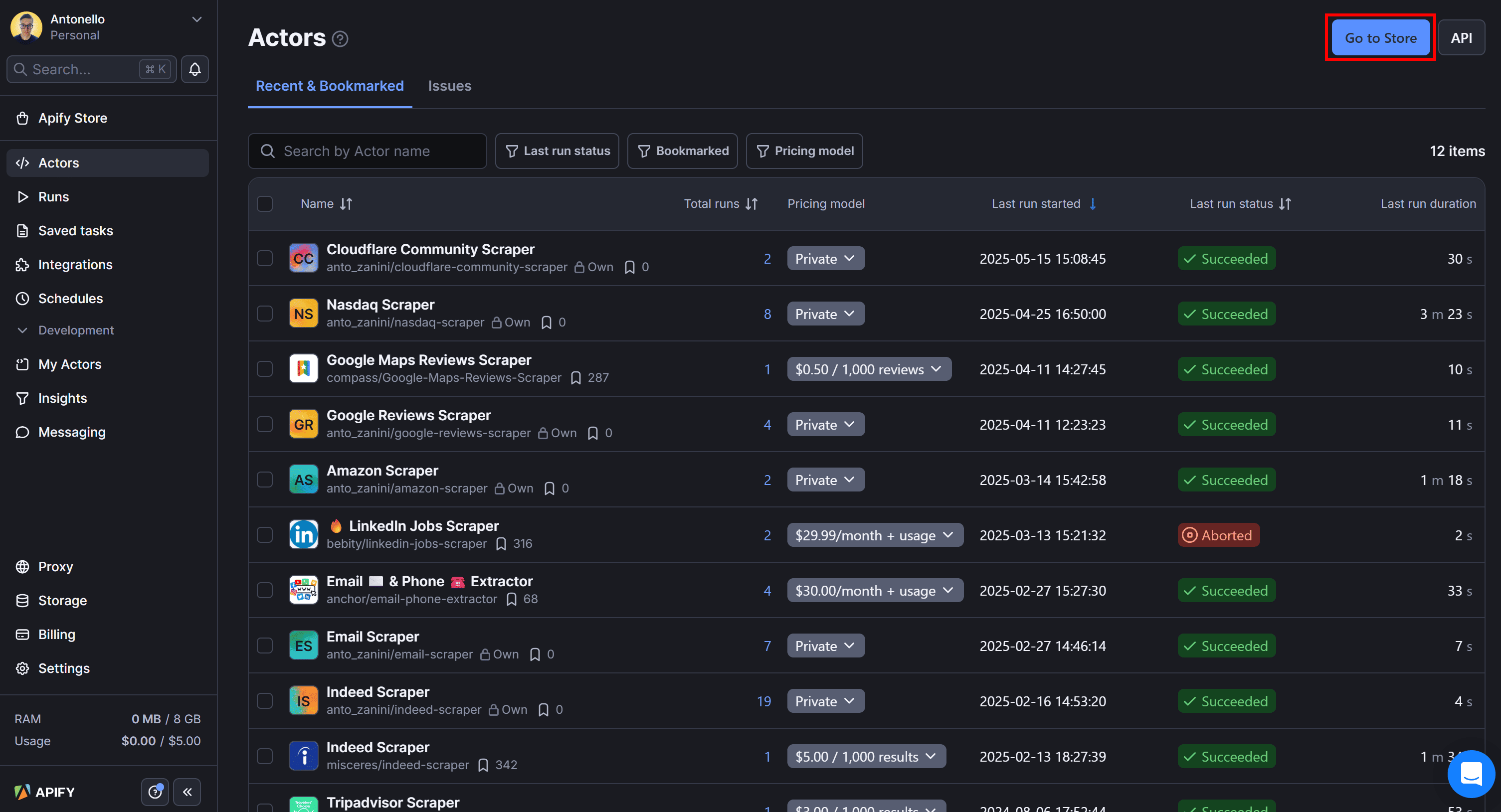Viewport: 1501px width, 812px height.
Task: Click the notification bell icon
Action: [x=194, y=69]
